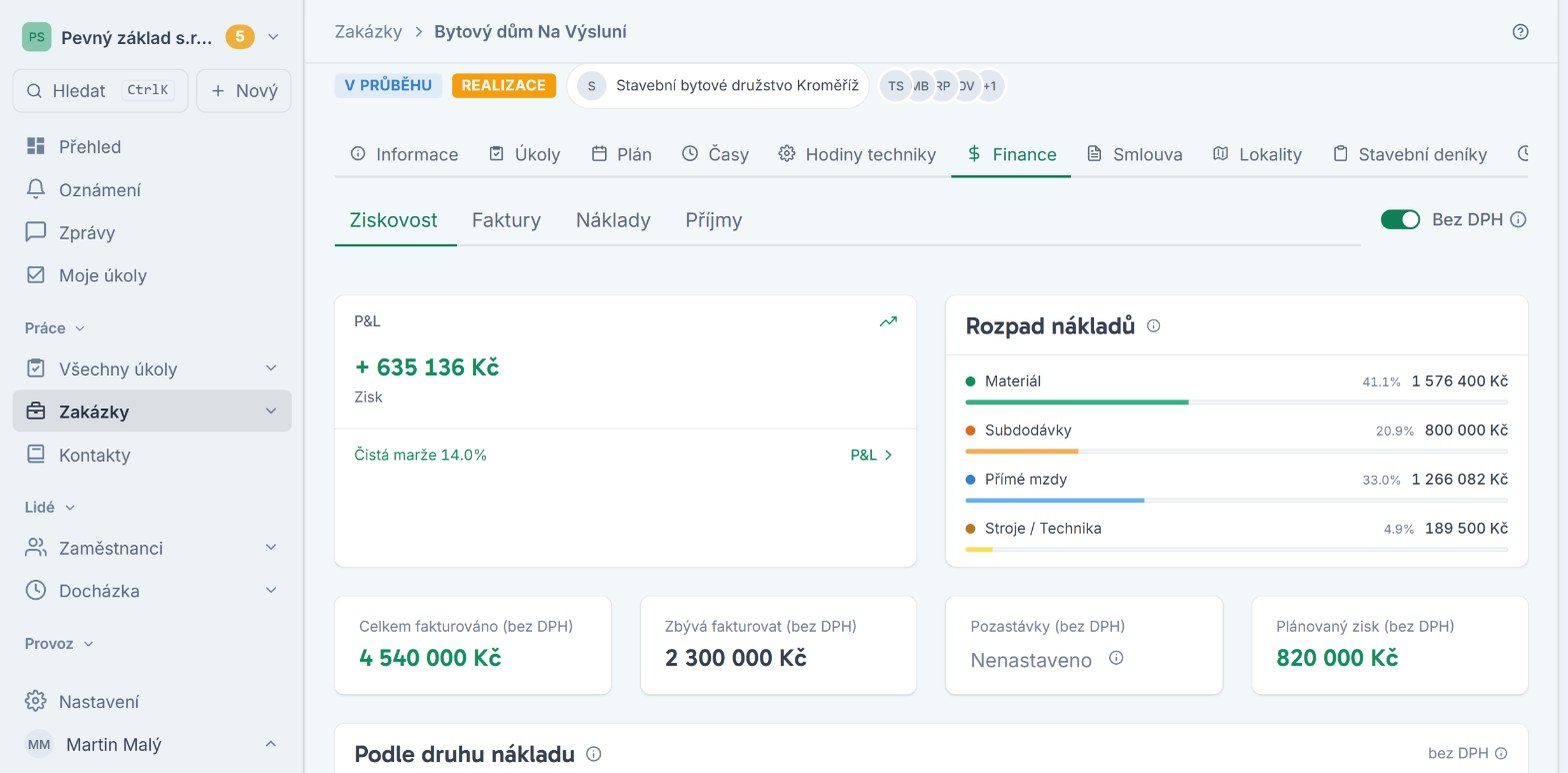Image resolution: width=1568 pixels, height=773 pixels.
Task: Open the Smlouva tab
Action: pos(1134,154)
